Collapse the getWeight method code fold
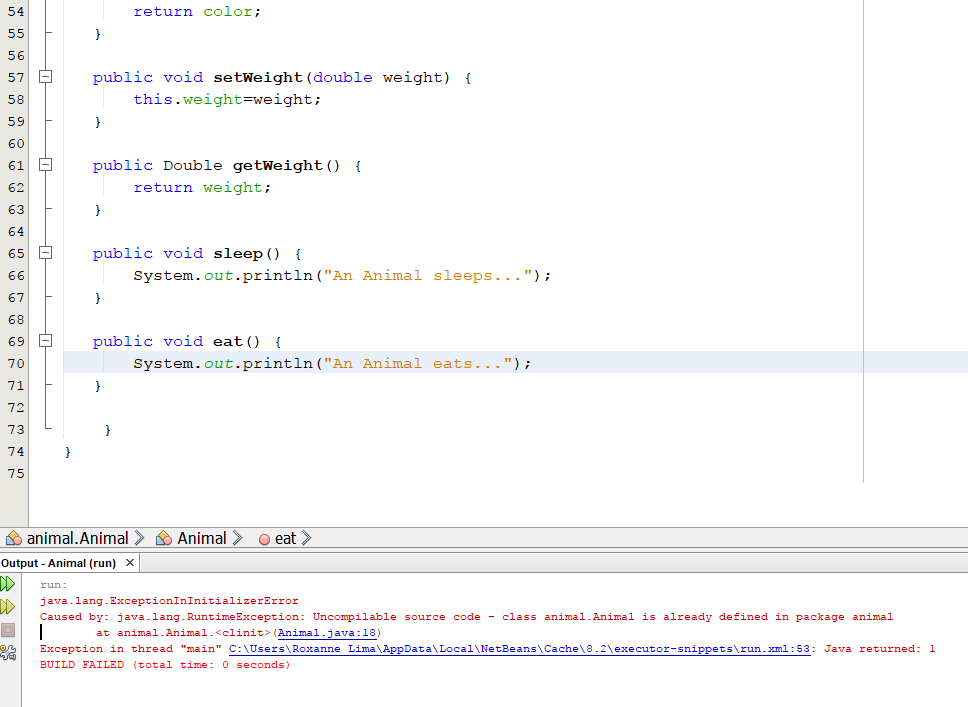 [44, 165]
